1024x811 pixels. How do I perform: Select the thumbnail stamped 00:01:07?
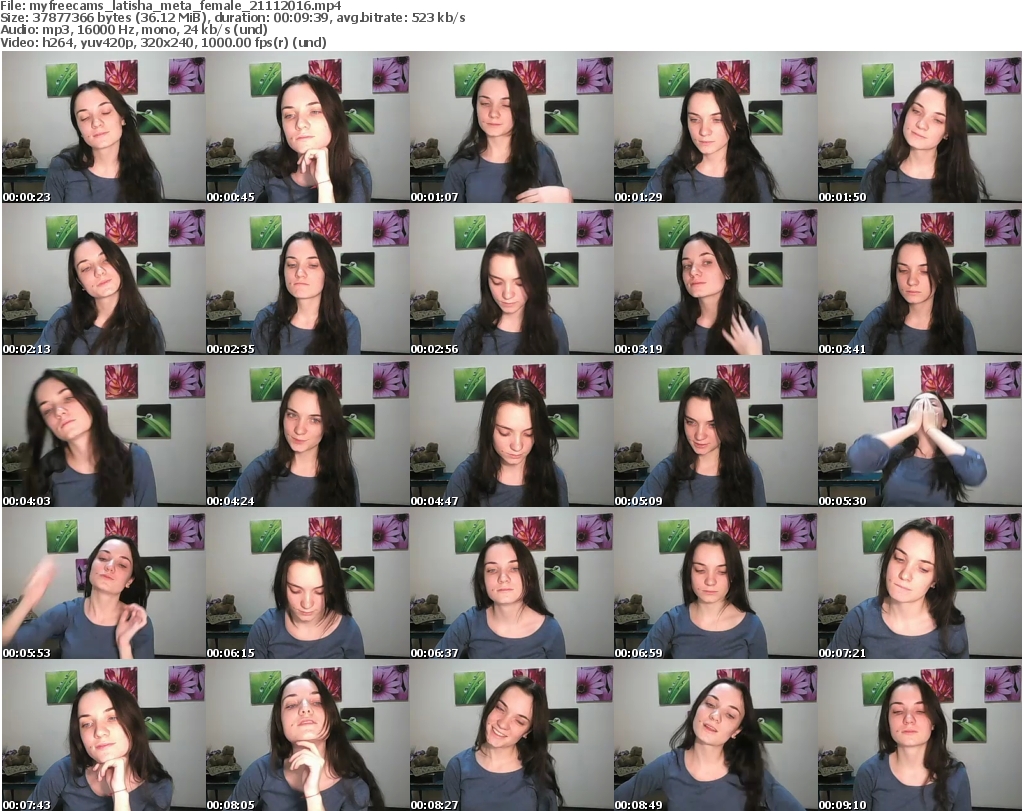tap(511, 127)
